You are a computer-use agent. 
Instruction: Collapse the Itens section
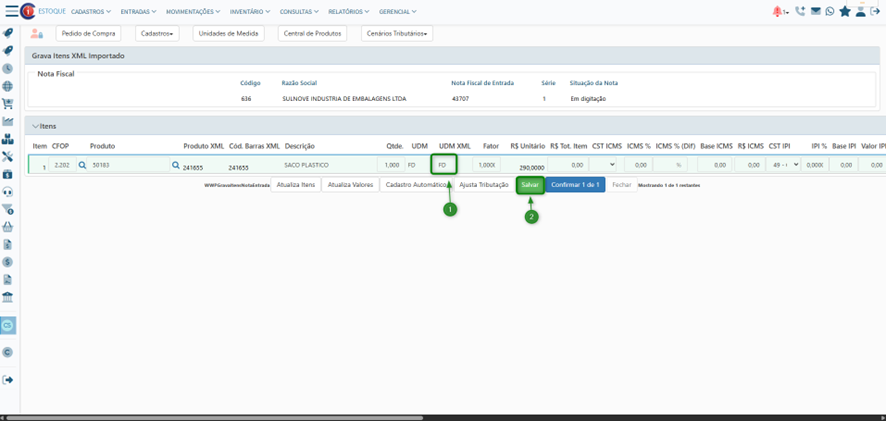[36, 126]
